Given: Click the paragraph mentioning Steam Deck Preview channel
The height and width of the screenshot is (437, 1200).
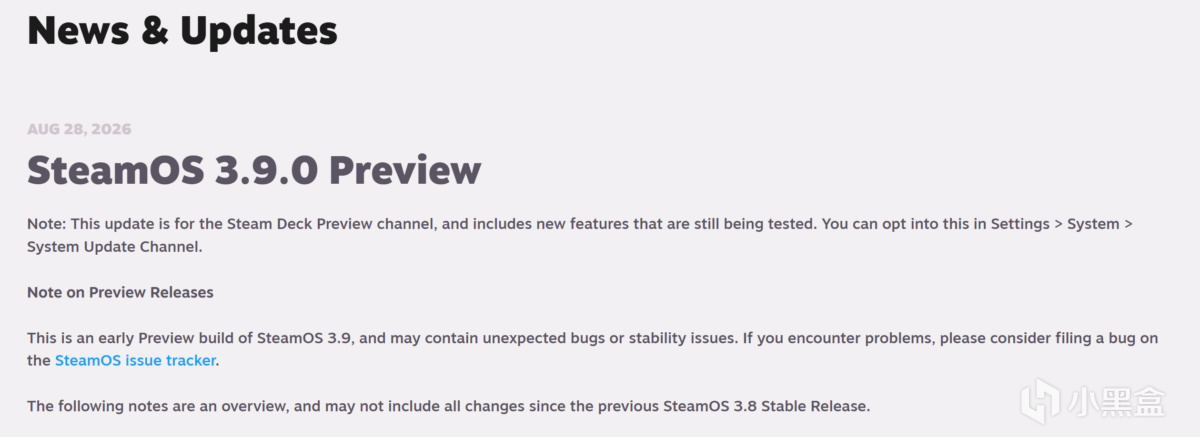Looking at the screenshot, I should [x=580, y=235].
